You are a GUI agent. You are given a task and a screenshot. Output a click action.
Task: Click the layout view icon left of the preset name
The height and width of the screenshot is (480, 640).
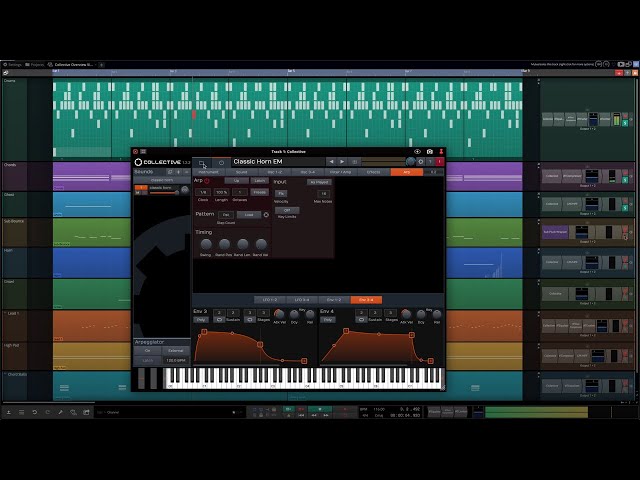(202, 163)
